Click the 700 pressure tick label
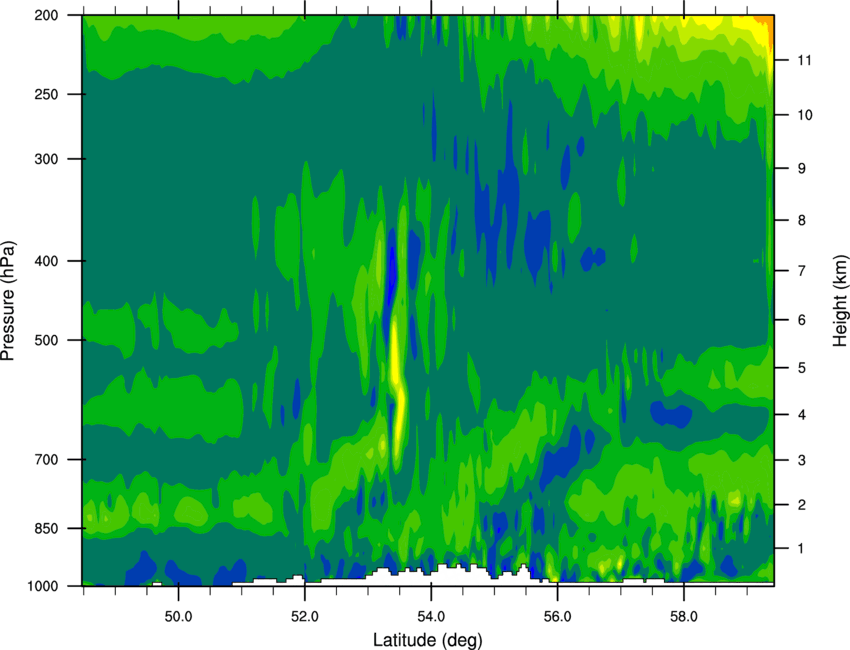The image size is (850, 650). click(x=47, y=460)
